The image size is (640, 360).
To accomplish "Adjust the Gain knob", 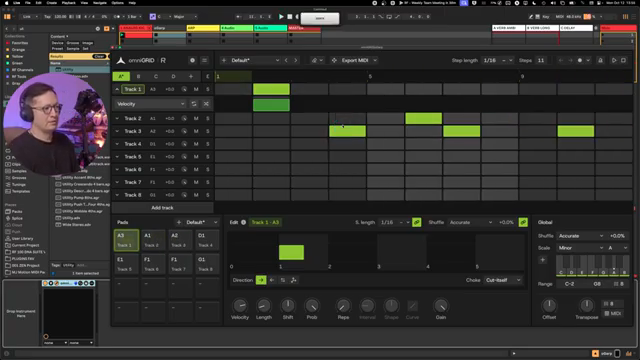I will point(440,306).
